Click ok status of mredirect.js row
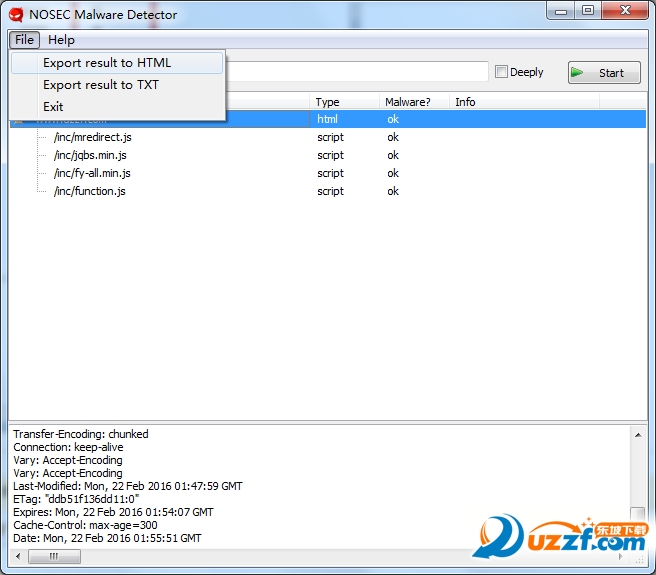This screenshot has height=575, width=656. [x=393, y=137]
